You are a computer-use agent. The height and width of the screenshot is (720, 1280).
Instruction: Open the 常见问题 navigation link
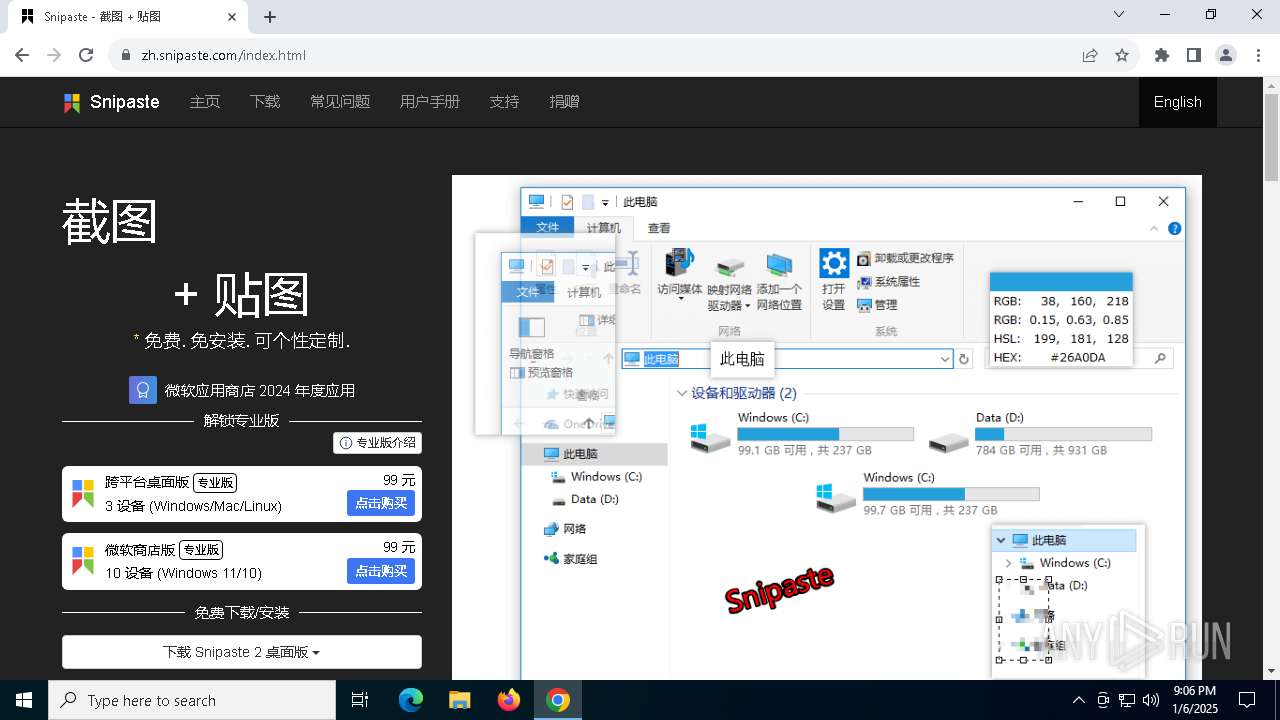340,102
